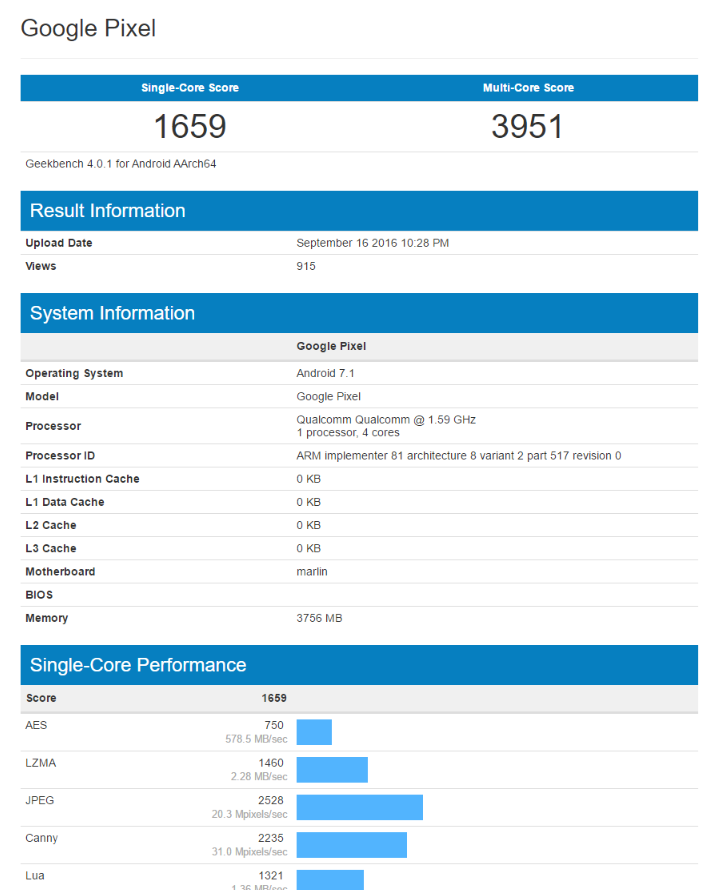This screenshot has height=890, width=710.
Task: Select the motherboard value marlin
Action: (312, 572)
